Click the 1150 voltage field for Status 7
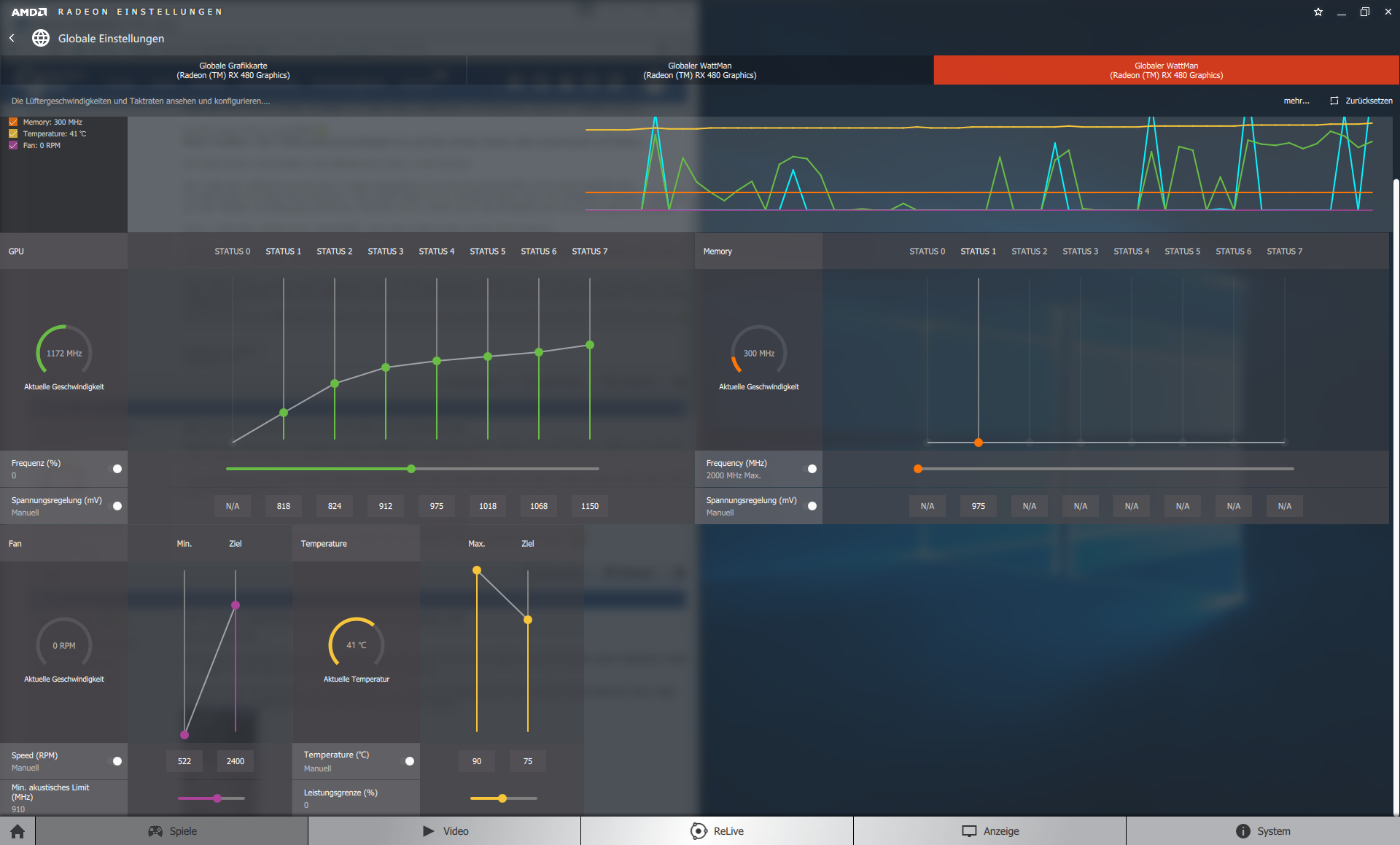1400x845 pixels. (590, 506)
